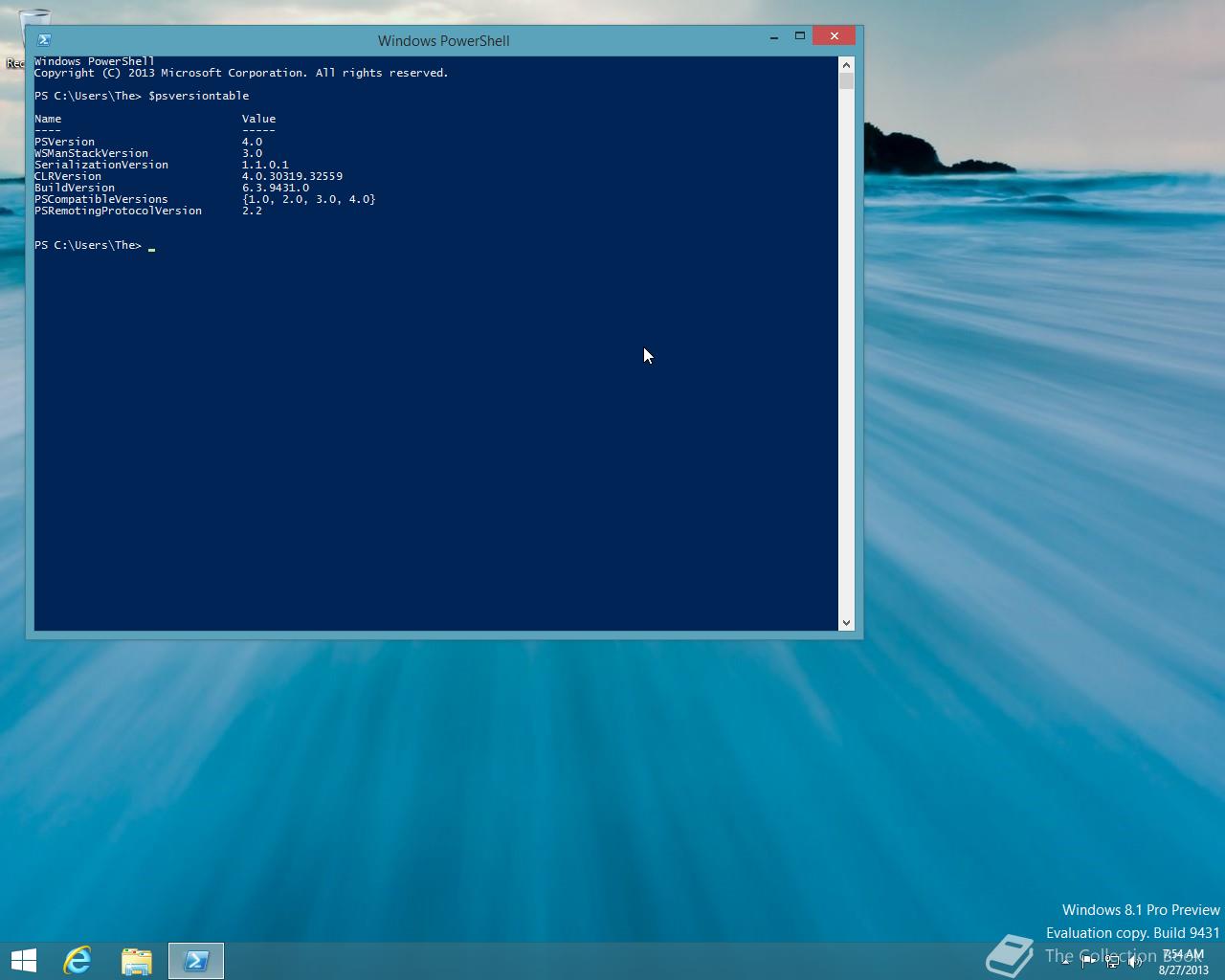
Task: Maximize the Windows PowerShell window
Action: (x=800, y=36)
